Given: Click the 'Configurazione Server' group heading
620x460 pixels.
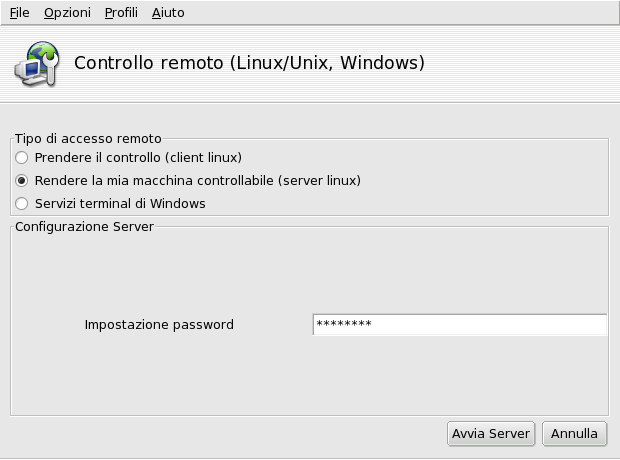Looking at the screenshot, I should [x=84, y=227].
